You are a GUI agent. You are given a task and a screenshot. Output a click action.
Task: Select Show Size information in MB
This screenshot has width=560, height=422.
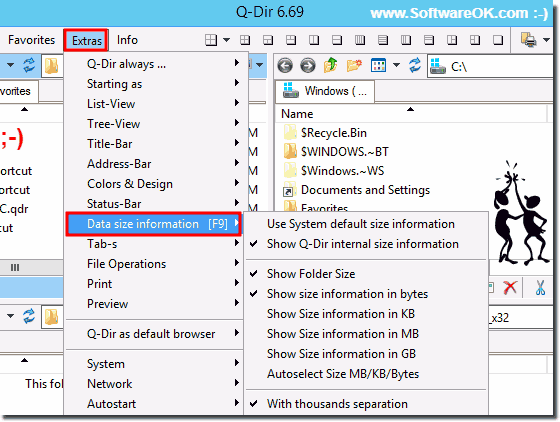[342, 334]
